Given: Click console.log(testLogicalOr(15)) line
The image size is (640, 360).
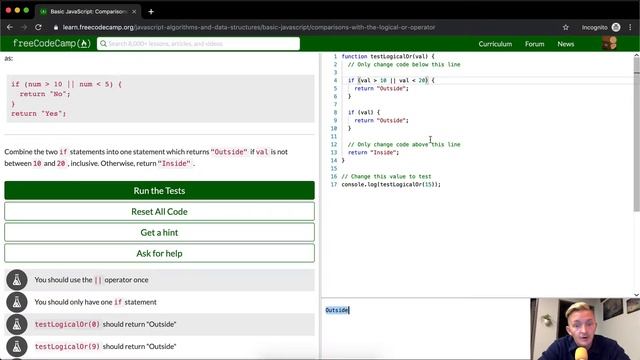Looking at the screenshot, I should pyautogui.click(x=391, y=184).
